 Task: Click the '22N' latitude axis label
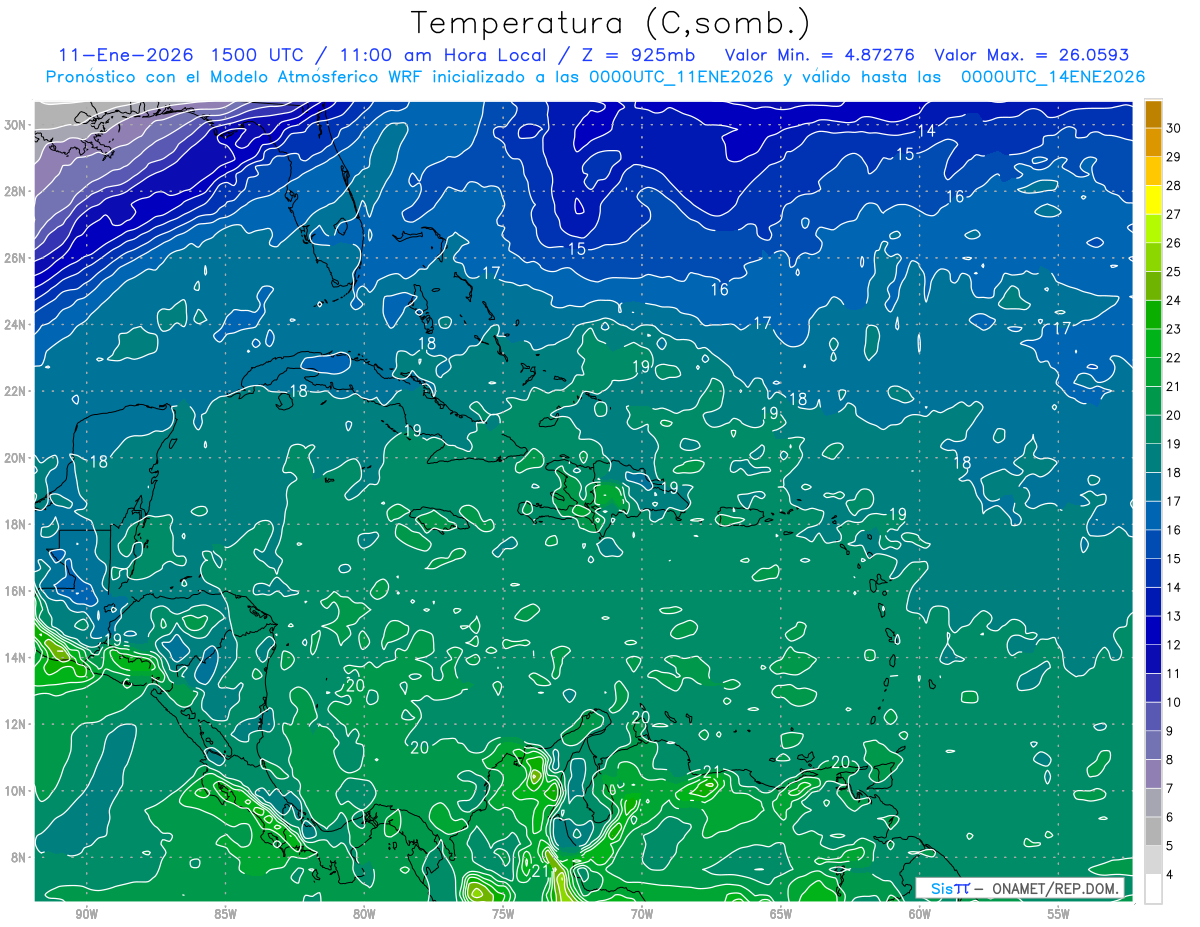[x=17, y=391]
